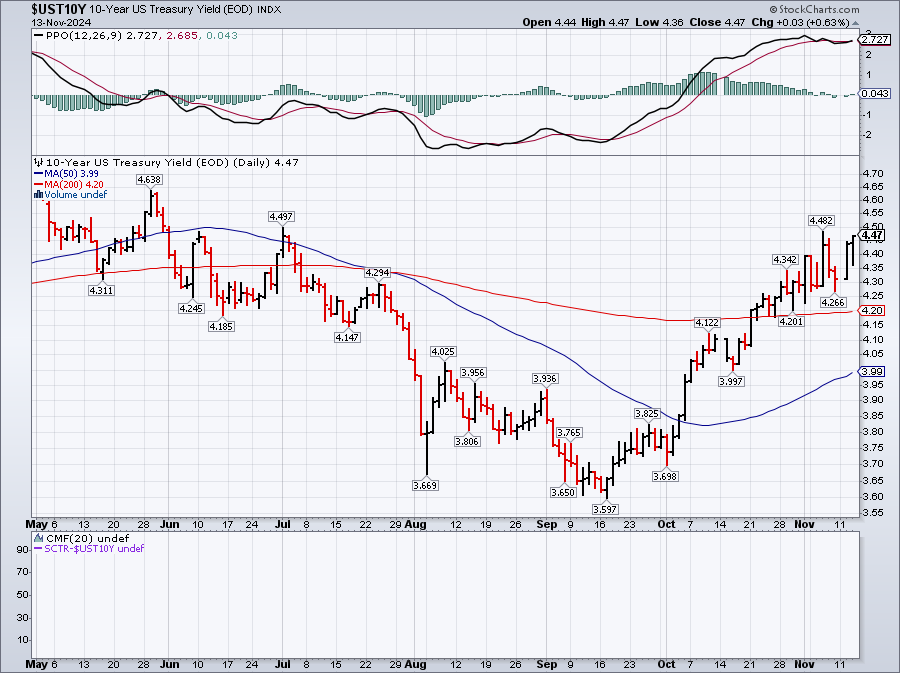Select the 4.638 peak price label
This screenshot has width=900, height=673.
149,180
